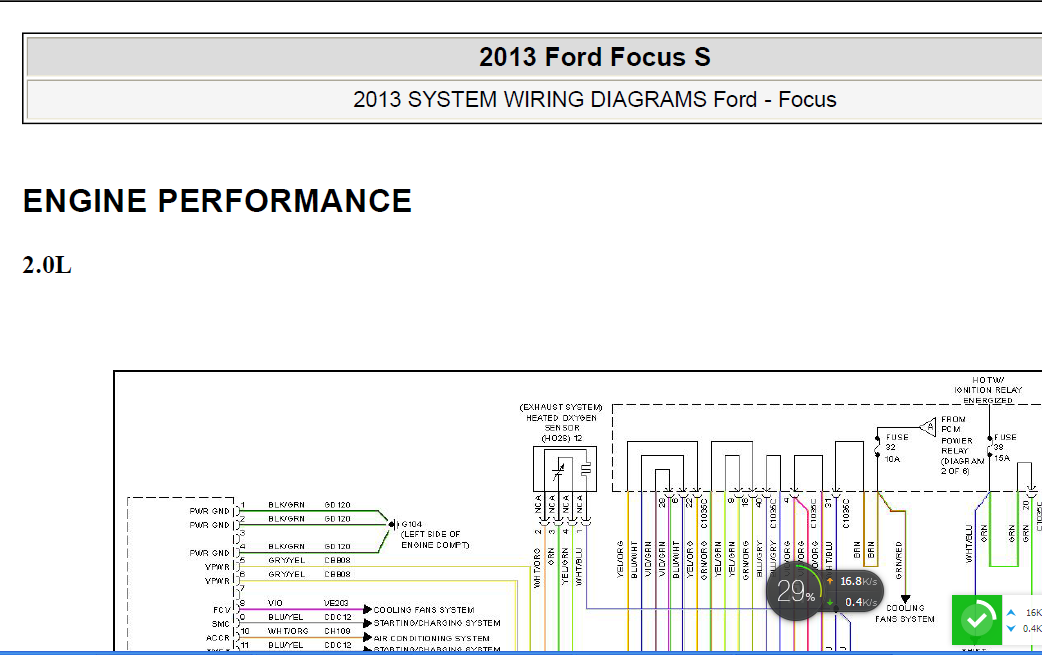Screen dimensions: 1042x655
Task: Select '2013 SYSTEM WIRING DIAGRAMS Ford - Focus' subtitle
Action: pyautogui.click(x=595, y=100)
